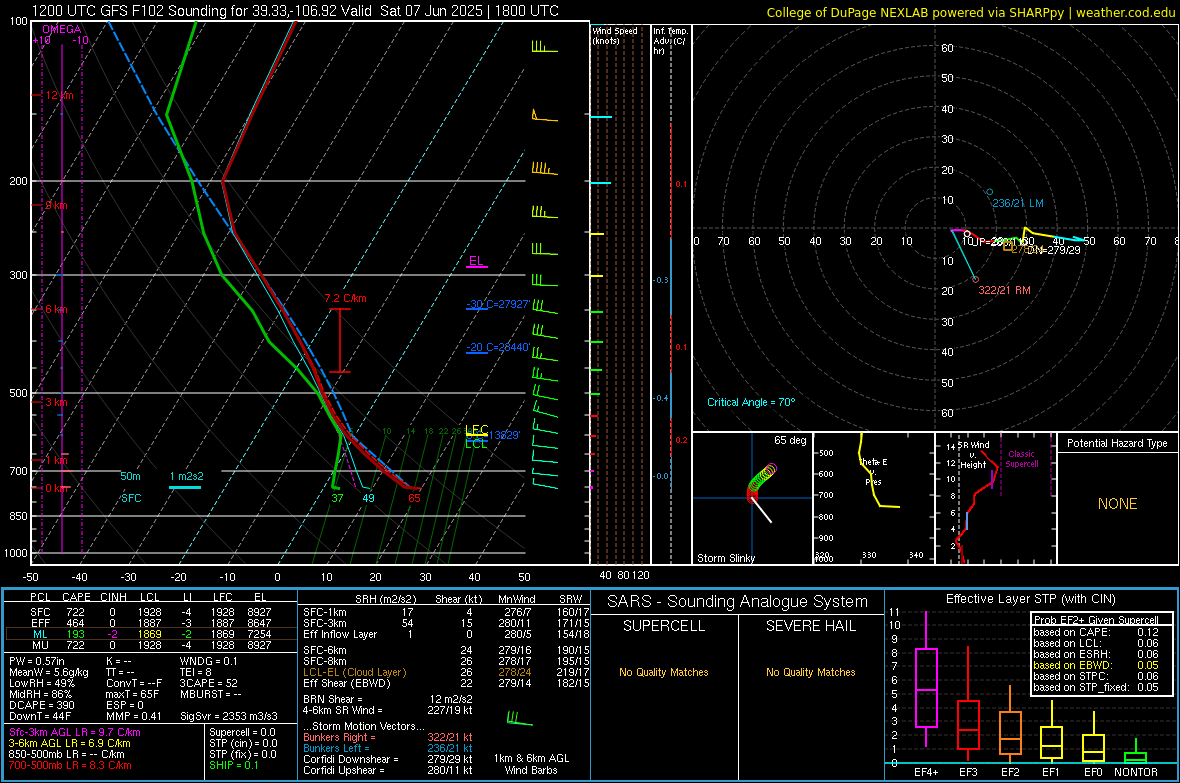Click the red EF3 box plot
The image size is (1180, 783).
click(x=968, y=724)
